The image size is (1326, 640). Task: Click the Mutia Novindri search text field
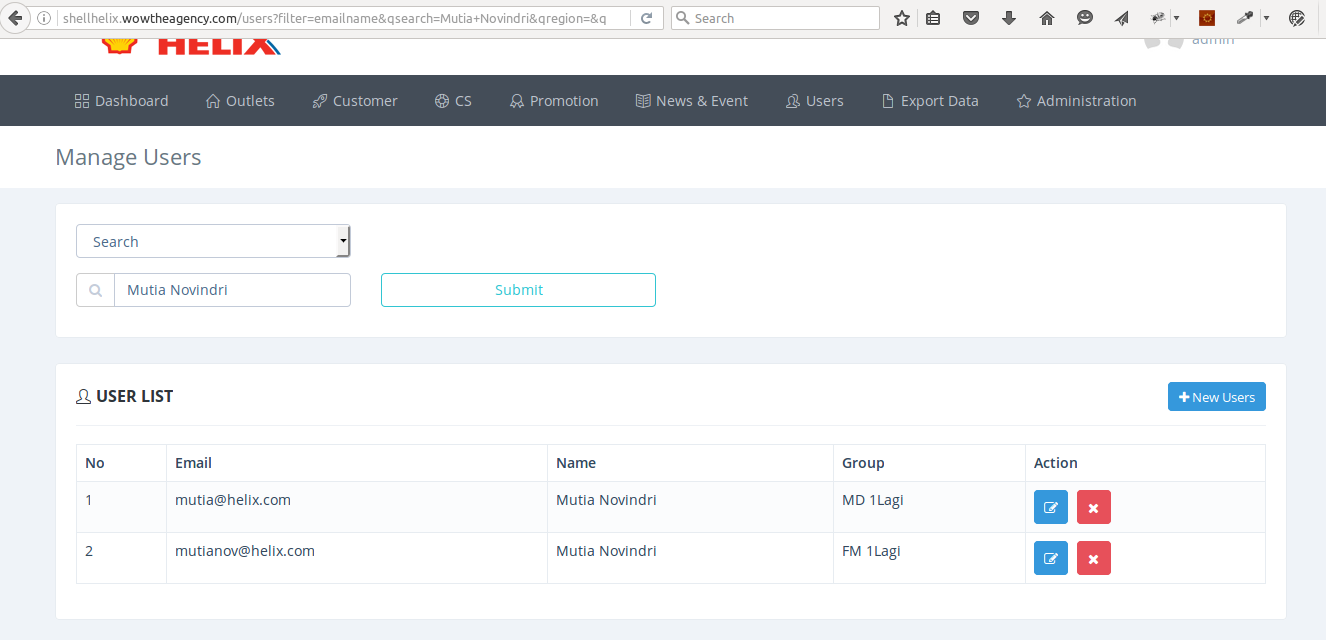[231, 290]
